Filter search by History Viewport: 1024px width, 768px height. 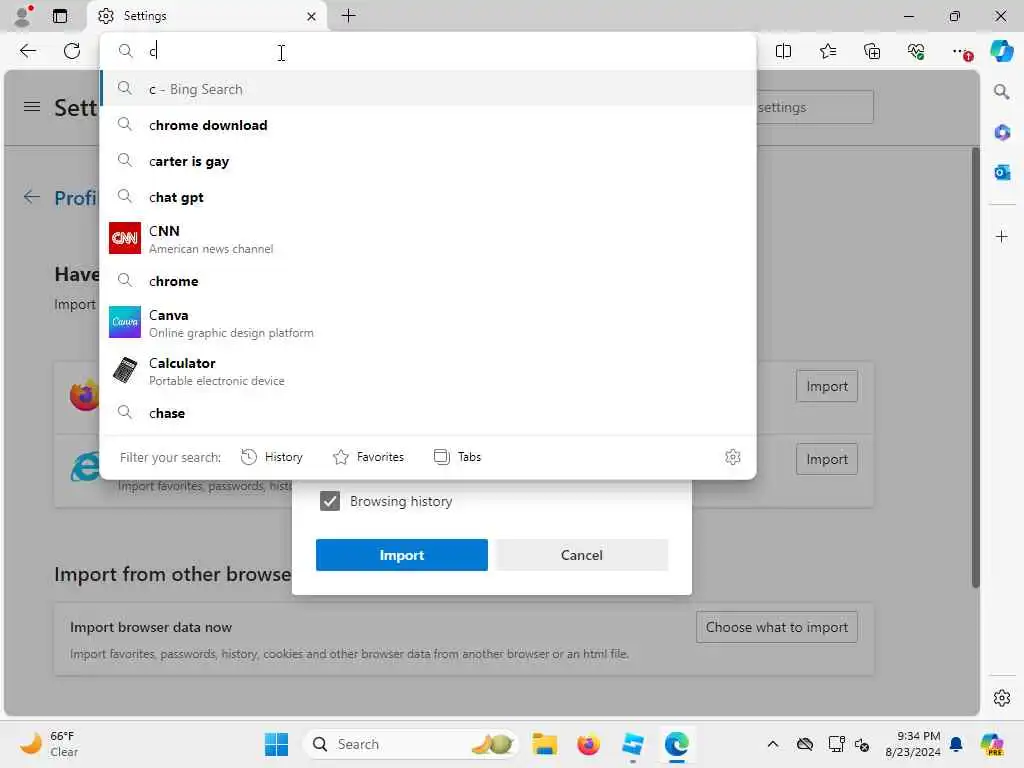point(272,457)
